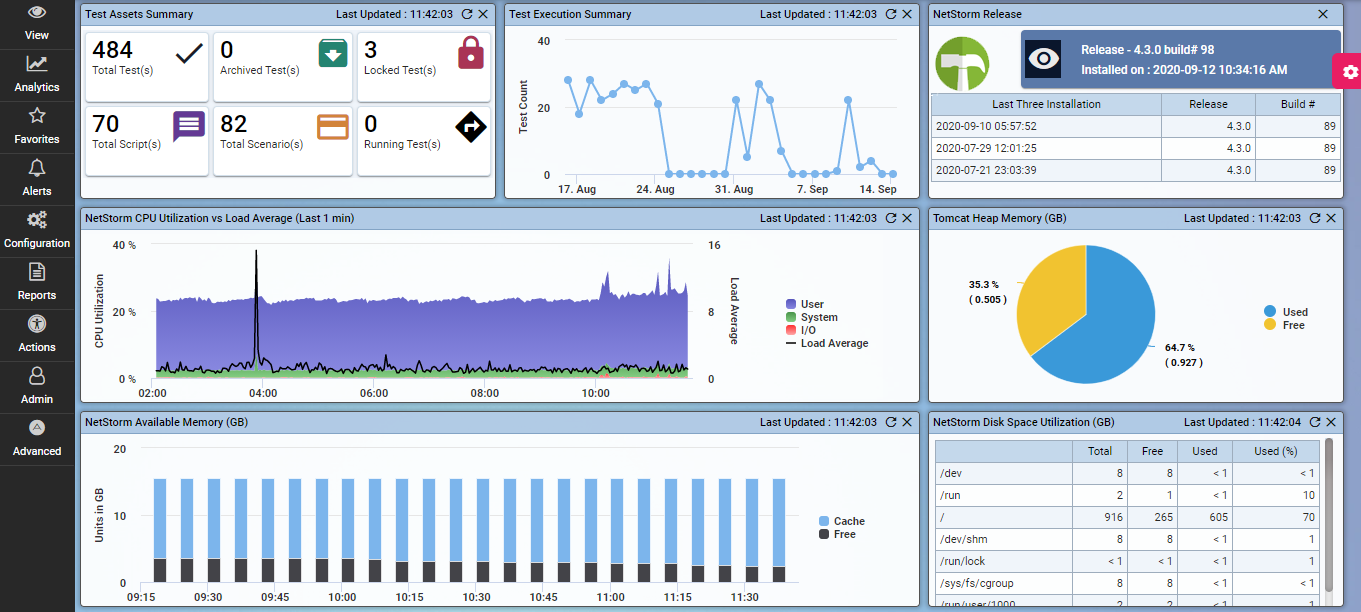
Task: Click the green archive icon on Archived Test(s)
Action: click(333, 53)
